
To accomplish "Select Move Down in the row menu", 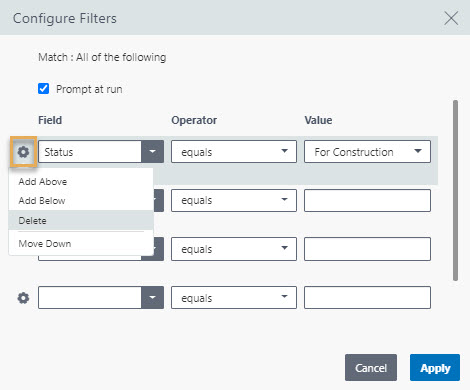I will 45,244.
